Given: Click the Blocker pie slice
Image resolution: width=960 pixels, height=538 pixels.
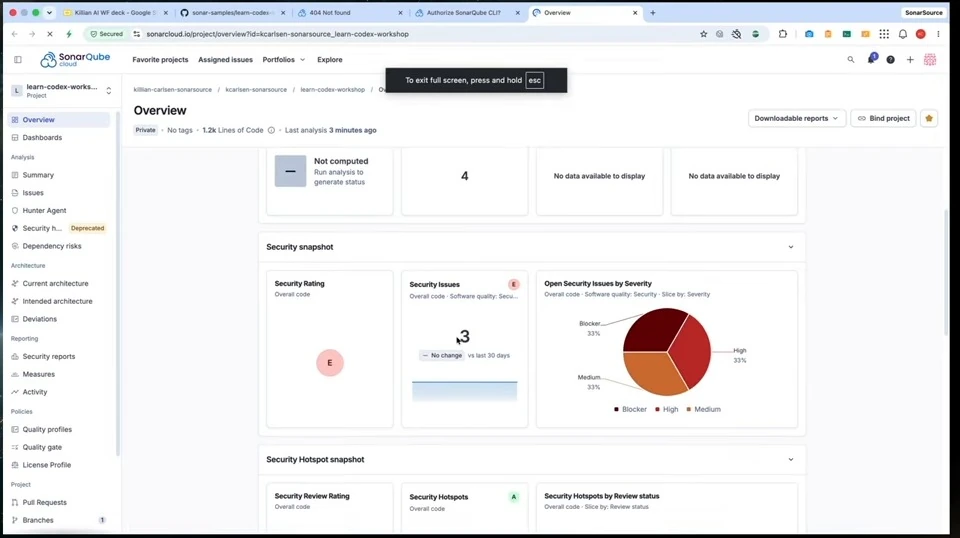Looking at the screenshot, I should pyautogui.click(x=653, y=329).
